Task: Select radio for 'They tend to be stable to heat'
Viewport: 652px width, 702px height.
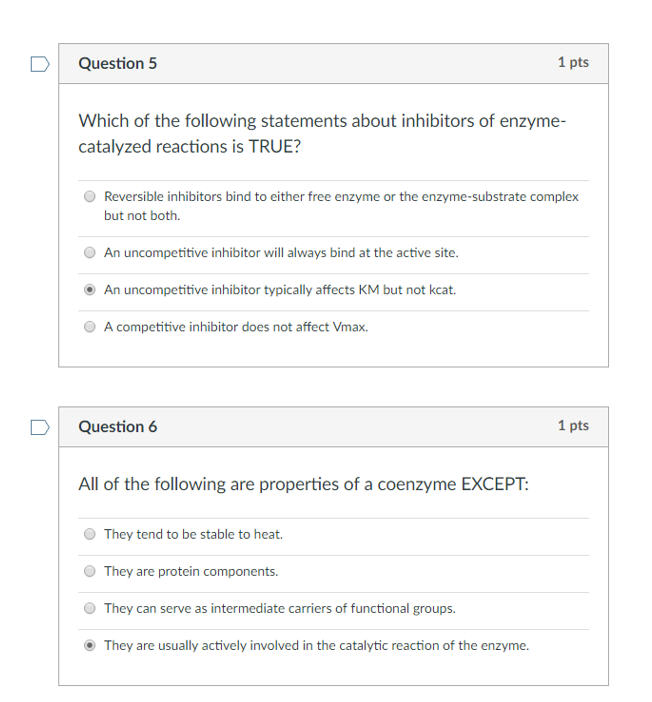Action: click(x=90, y=534)
